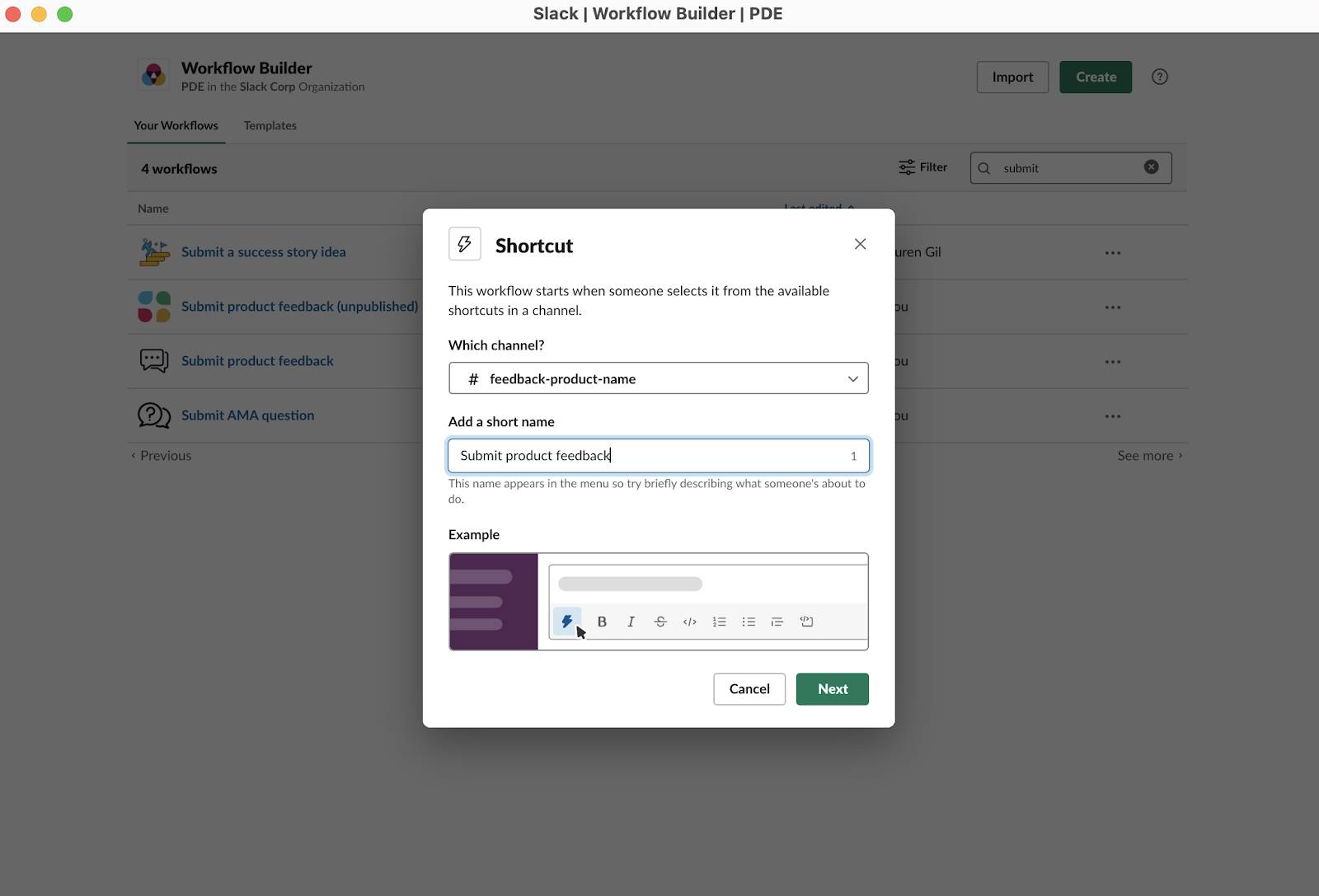Click the italic icon in example toolbar
The width and height of the screenshot is (1319, 896).
pos(631,622)
